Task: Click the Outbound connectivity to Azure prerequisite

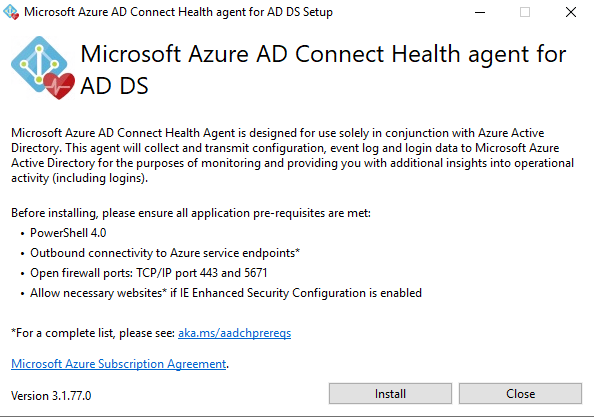Action: click(x=165, y=253)
